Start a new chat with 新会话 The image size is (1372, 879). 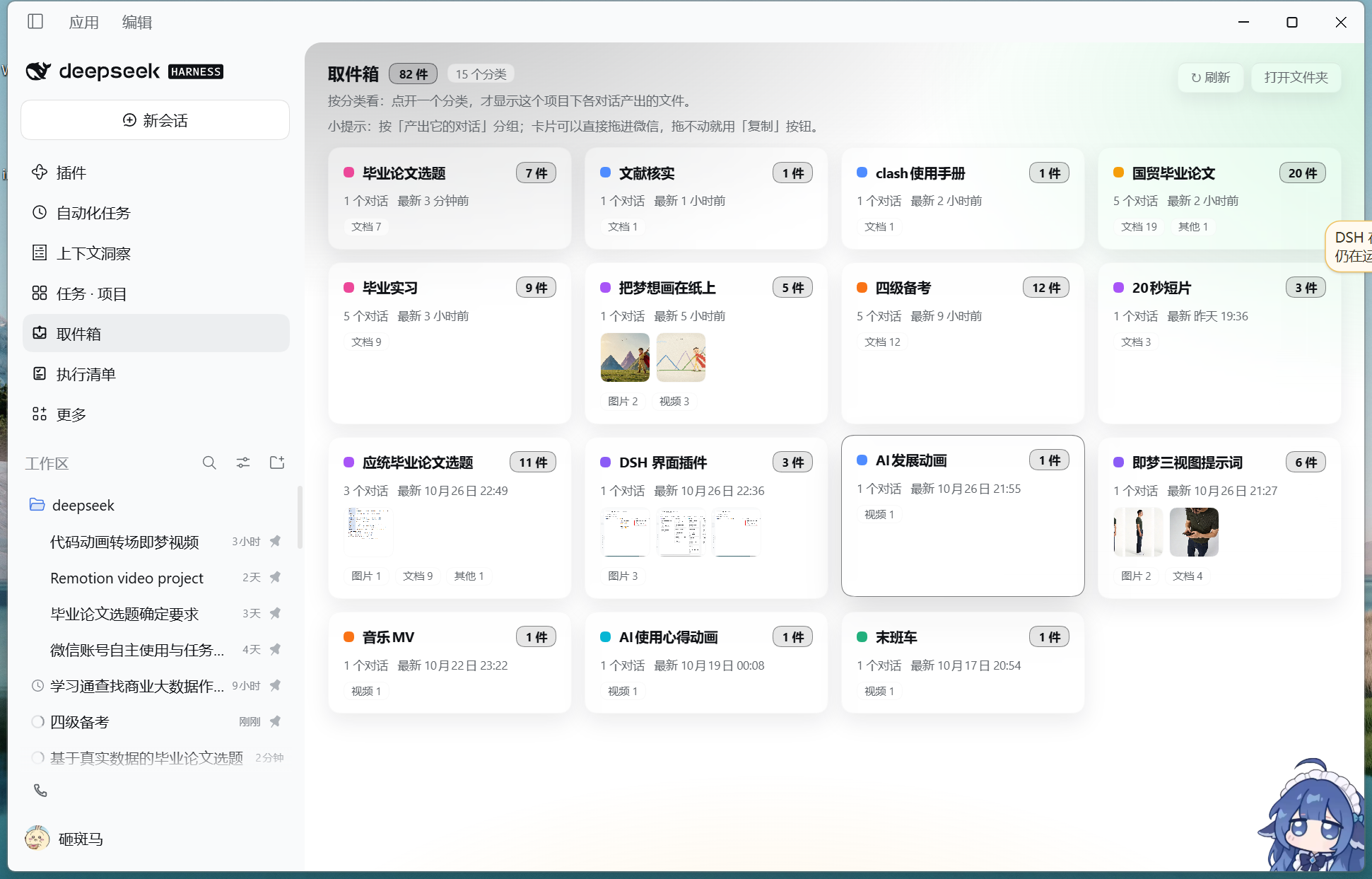[x=155, y=120]
